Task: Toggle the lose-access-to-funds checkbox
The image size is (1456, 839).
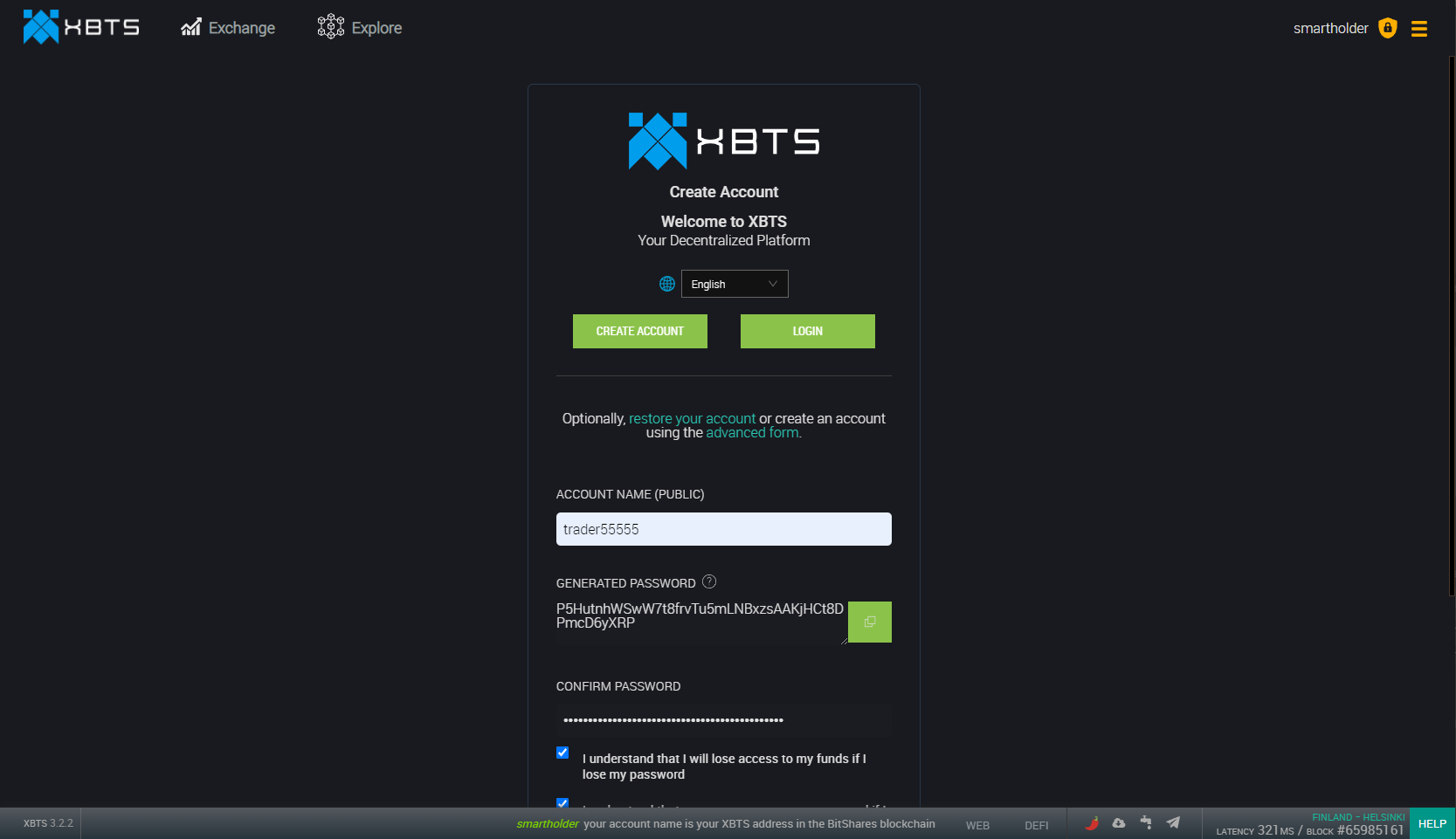Action: (x=562, y=753)
